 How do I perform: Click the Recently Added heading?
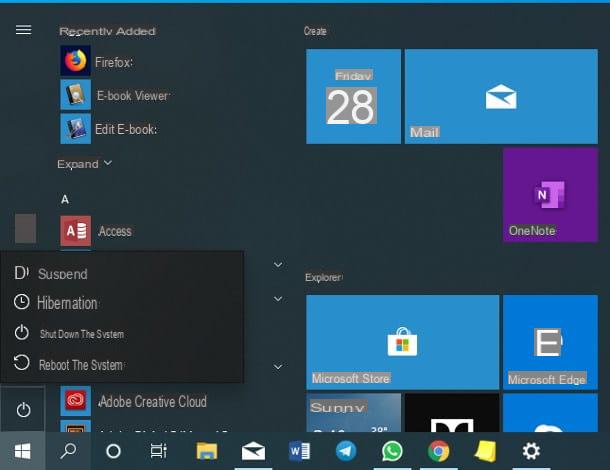(107, 31)
